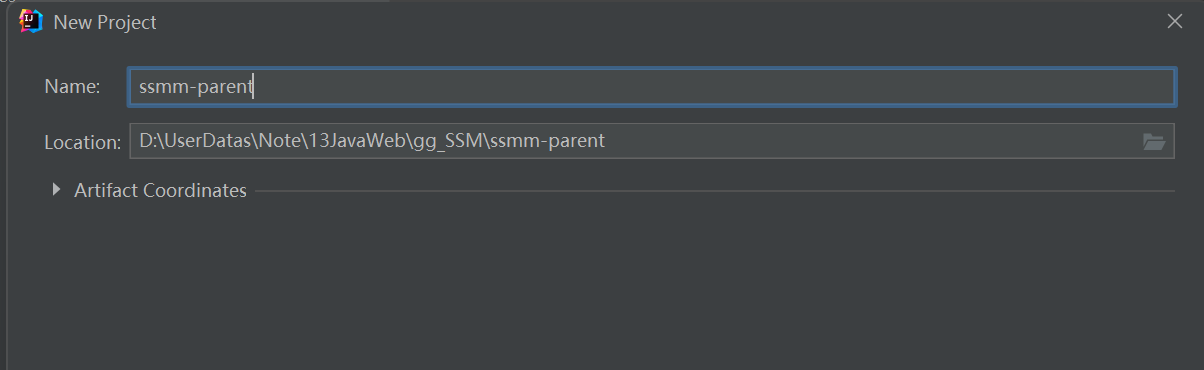Screen dimensions: 1204x370
Task: Click the IntelliJ IDEA logo in title bar
Action: 31,21
